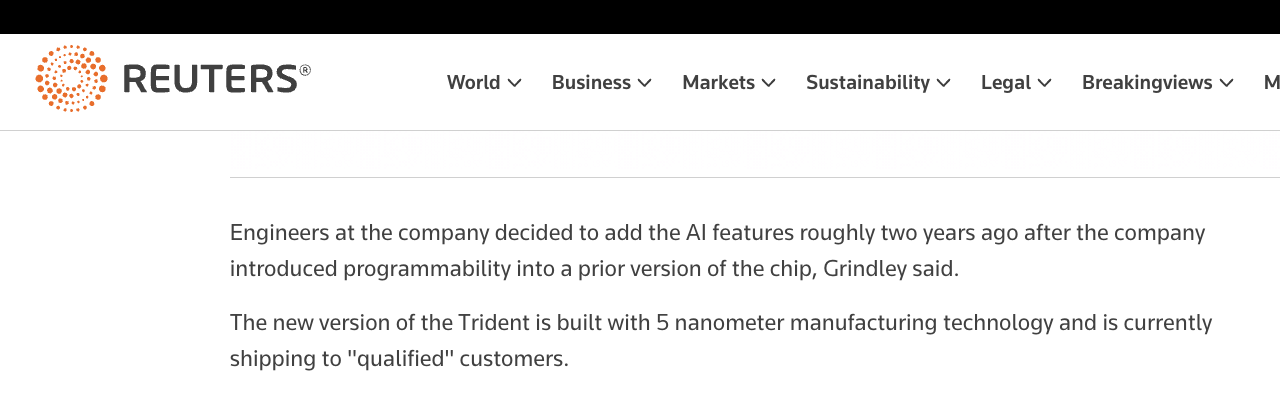Expand the Business dropdown arrow
This screenshot has width=1280, height=402.
[645, 83]
